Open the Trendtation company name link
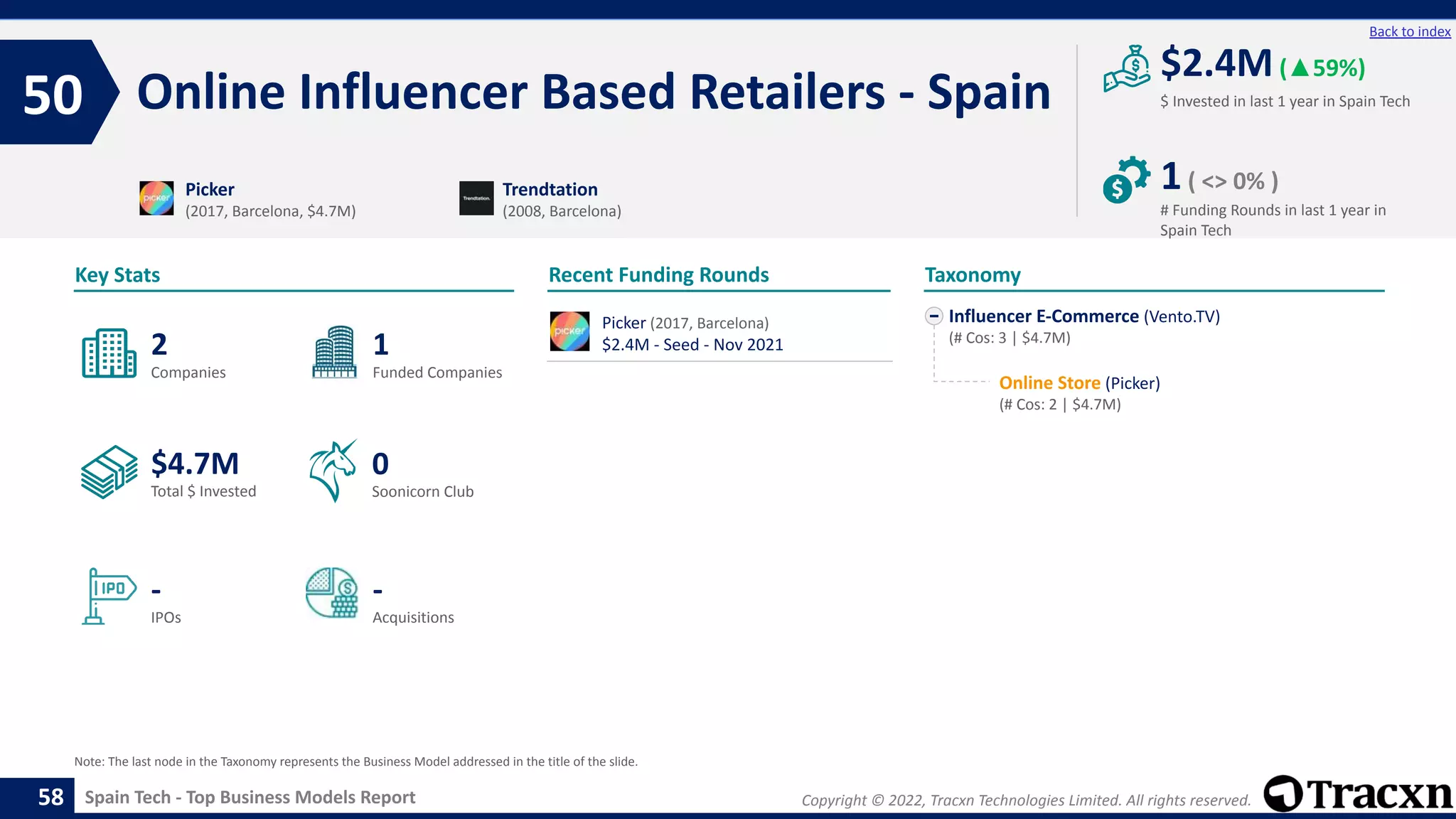1456x819 pixels. [550, 189]
